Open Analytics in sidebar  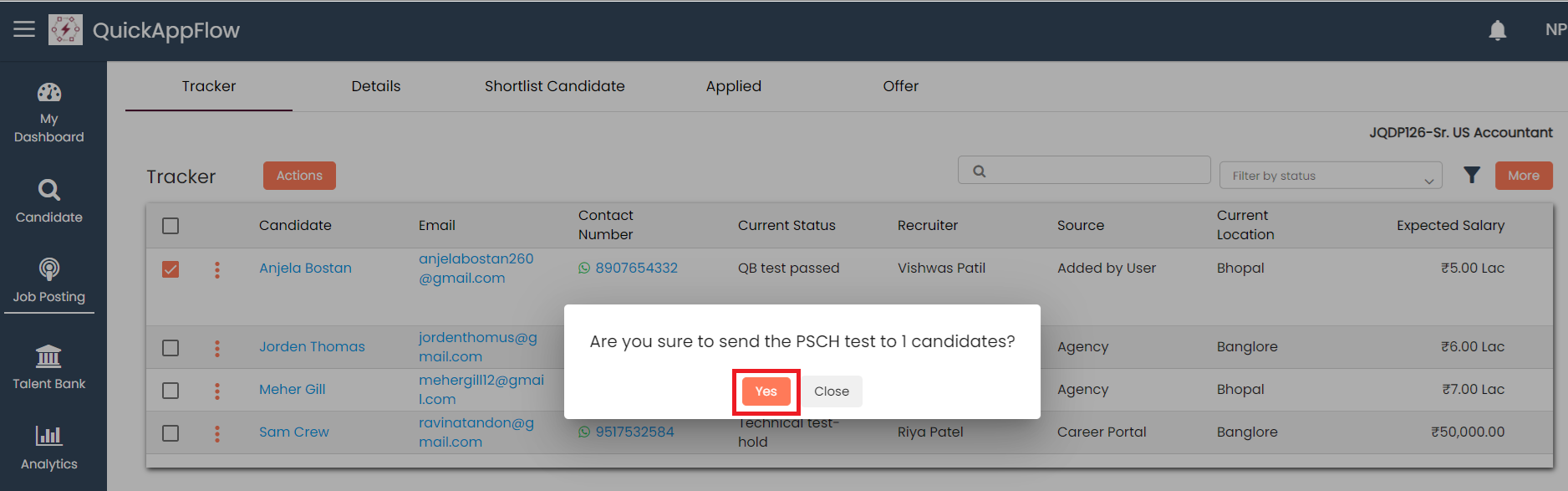coord(49,448)
